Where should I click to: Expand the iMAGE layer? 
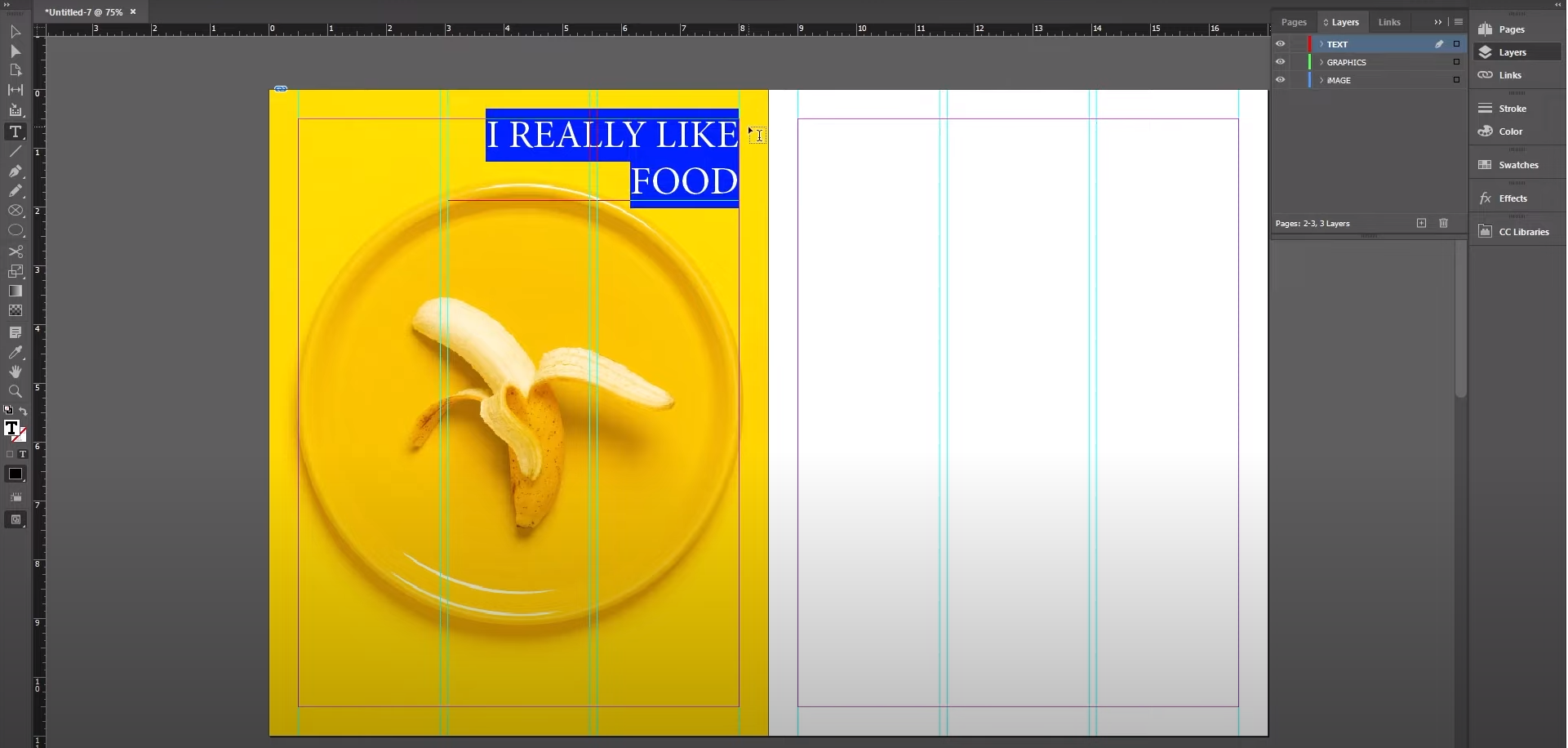click(x=1321, y=80)
